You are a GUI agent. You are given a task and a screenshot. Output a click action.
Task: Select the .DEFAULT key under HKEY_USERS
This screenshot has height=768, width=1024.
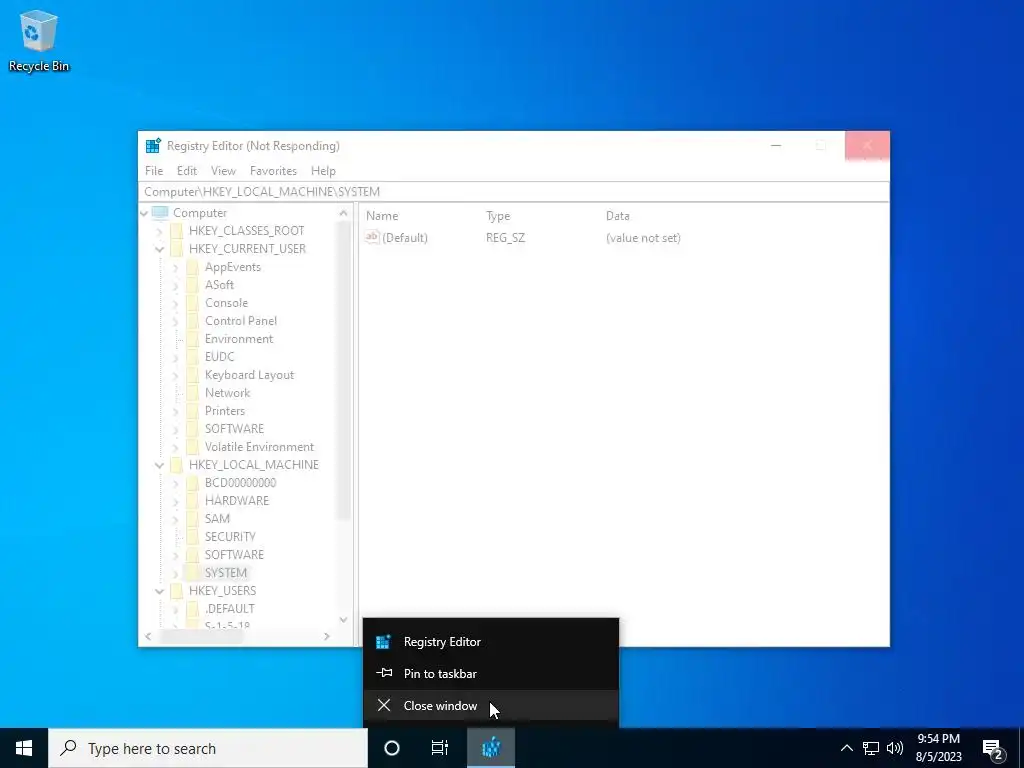click(x=229, y=609)
